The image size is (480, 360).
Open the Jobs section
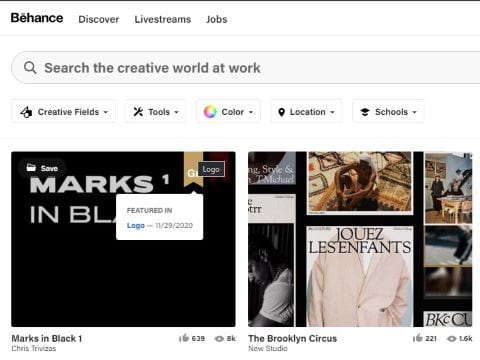[x=217, y=19]
